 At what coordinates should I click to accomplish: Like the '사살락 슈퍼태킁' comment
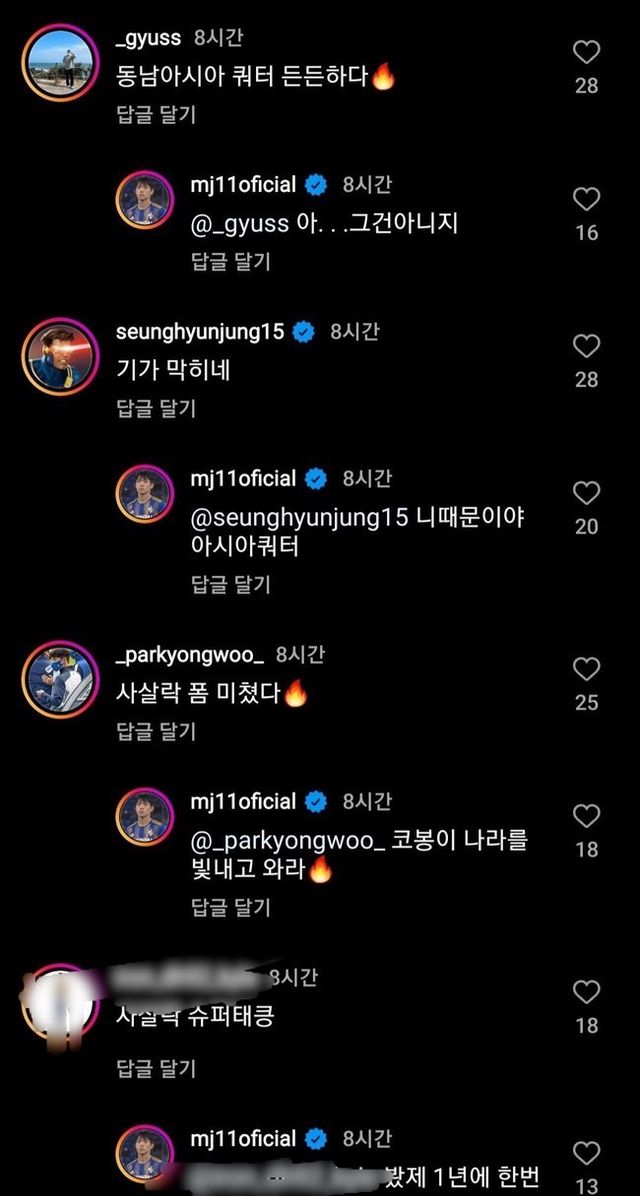click(x=586, y=993)
